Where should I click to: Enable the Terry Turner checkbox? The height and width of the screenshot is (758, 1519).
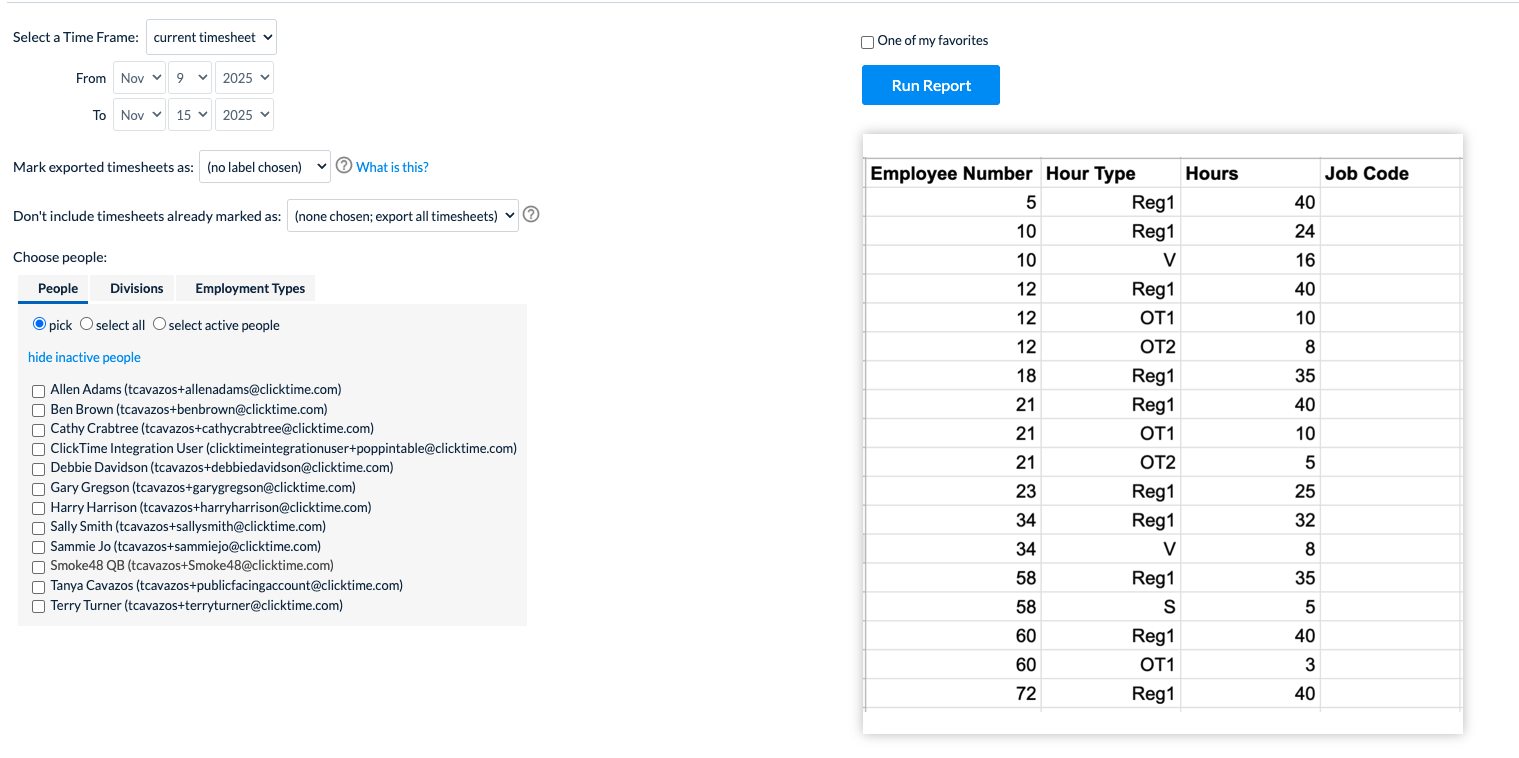38,606
